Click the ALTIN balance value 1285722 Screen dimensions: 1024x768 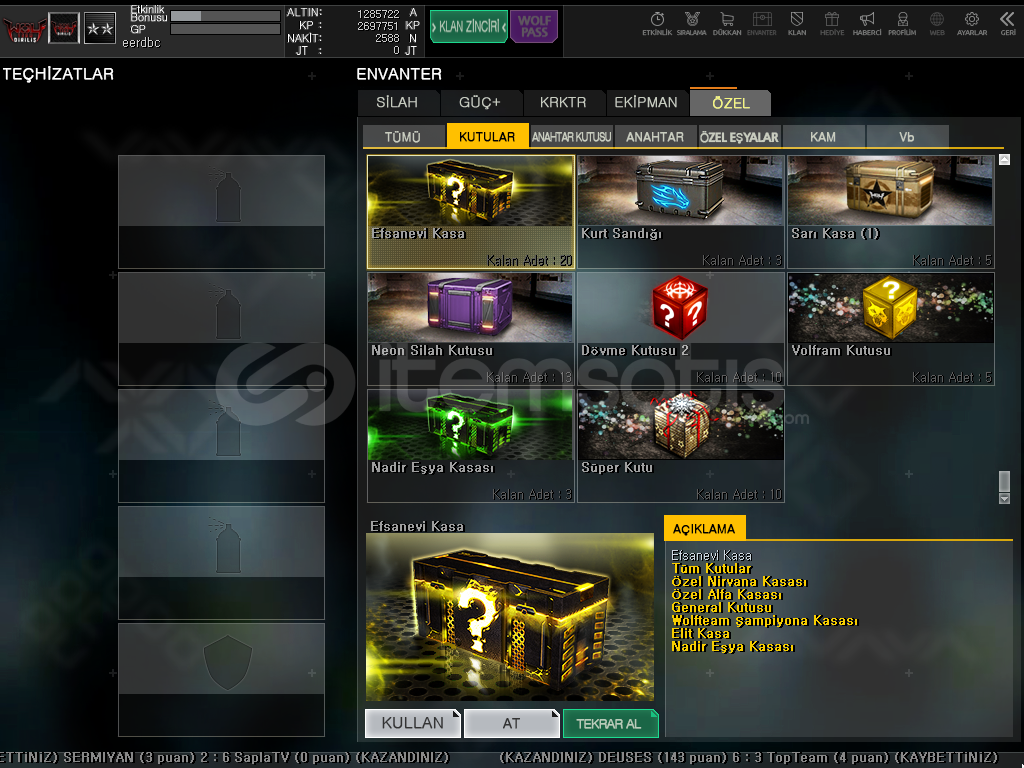(378, 14)
